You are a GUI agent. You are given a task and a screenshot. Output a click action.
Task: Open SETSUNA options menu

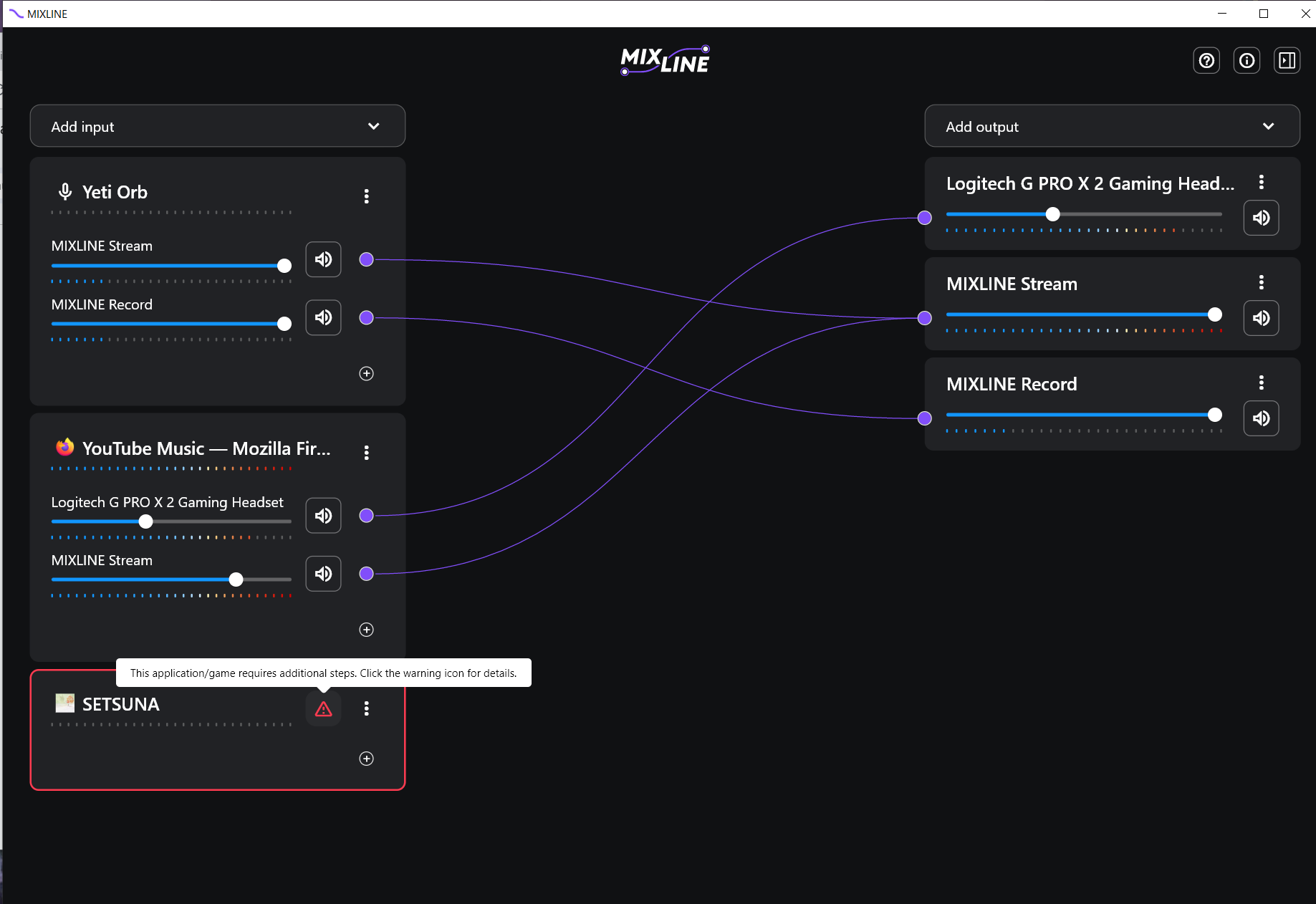coord(366,708)
